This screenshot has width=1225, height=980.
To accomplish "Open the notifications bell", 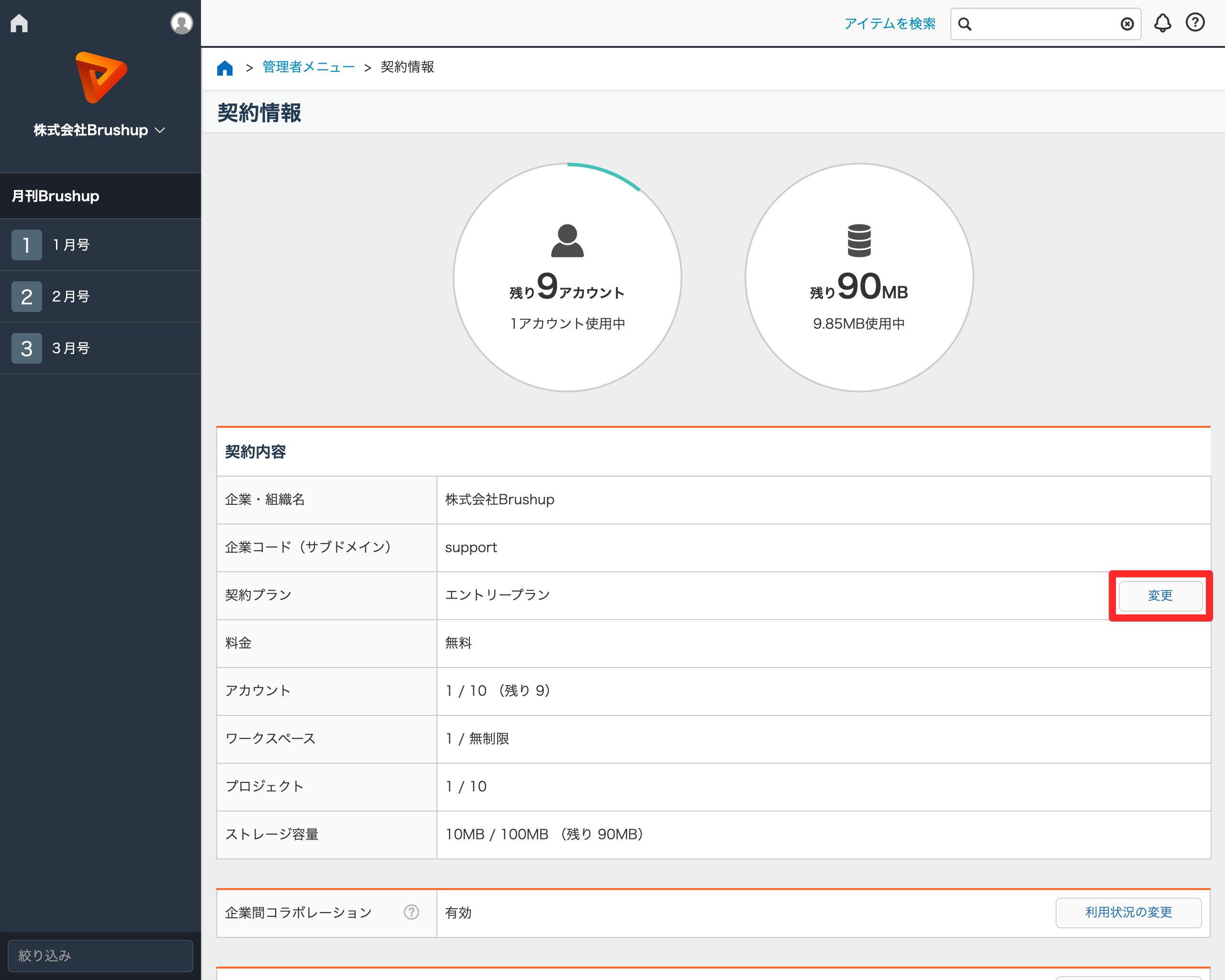I will [x=1162, y=22].
